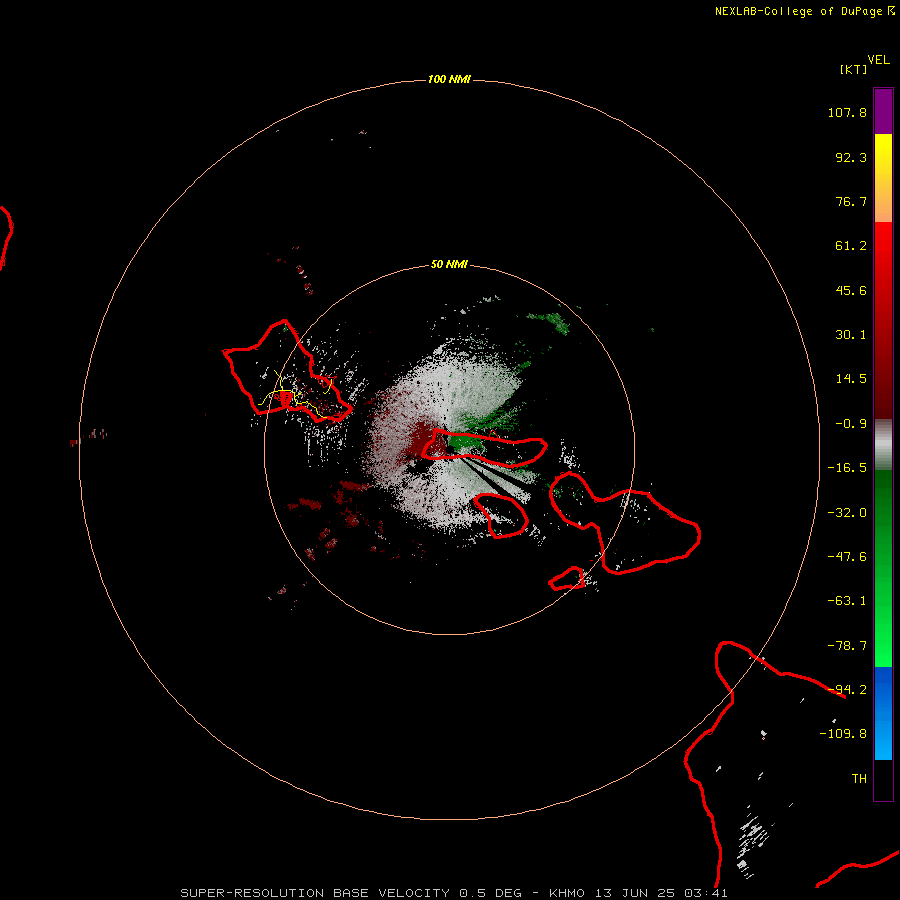Pick the dark TH segment of color bar
900x900 pixels.
click(883, 780)
